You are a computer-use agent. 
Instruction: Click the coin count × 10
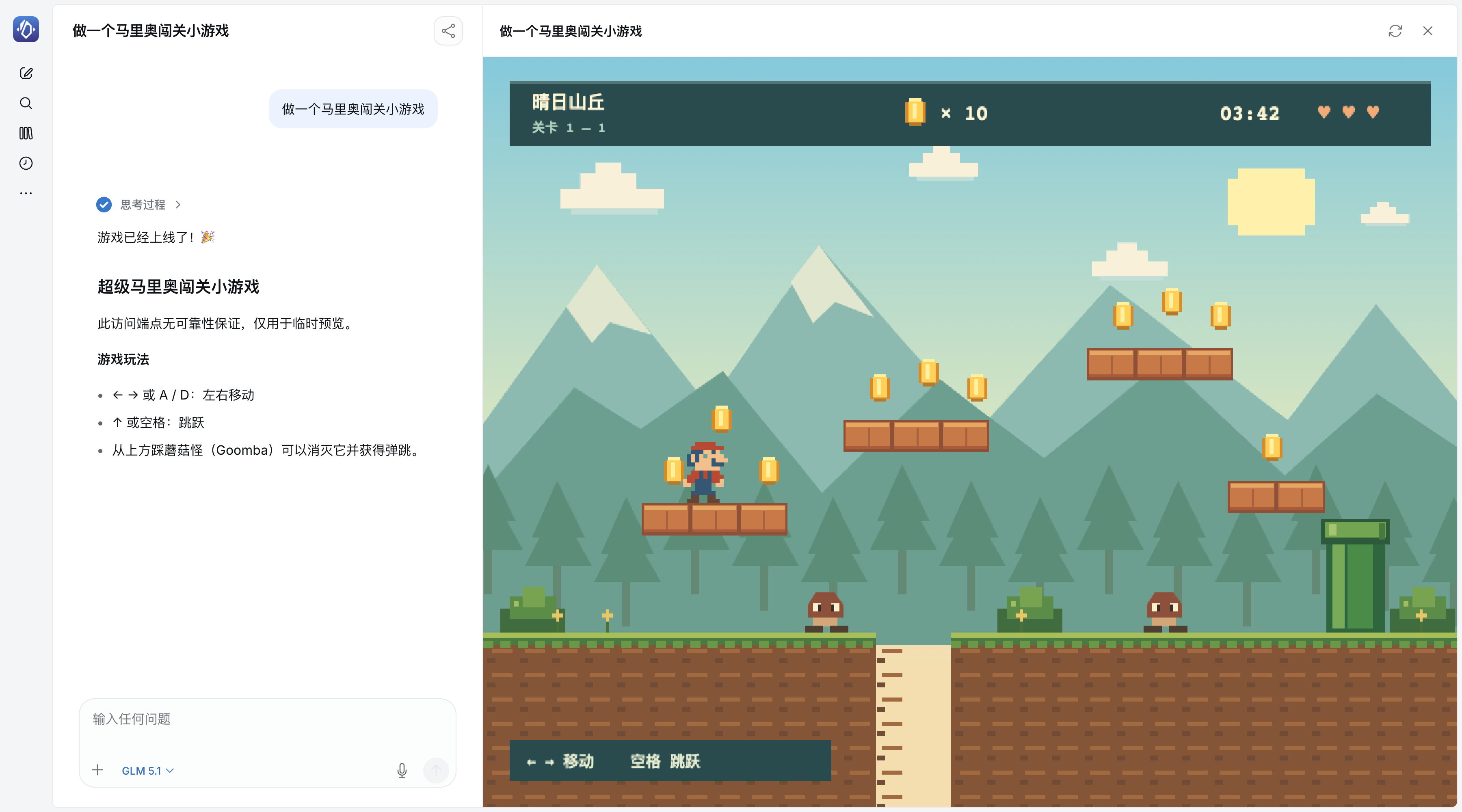964,113
